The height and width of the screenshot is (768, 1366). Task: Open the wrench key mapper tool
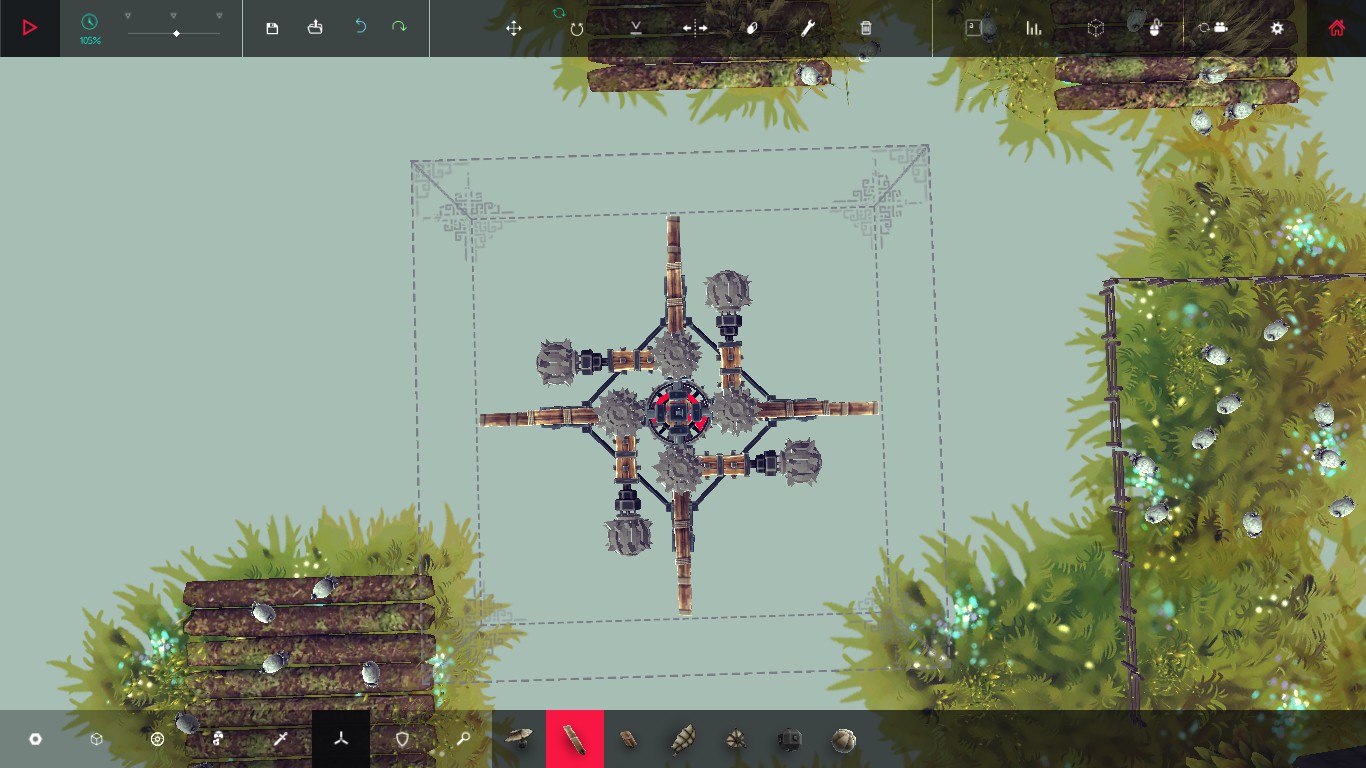click(x=807, y=28)
